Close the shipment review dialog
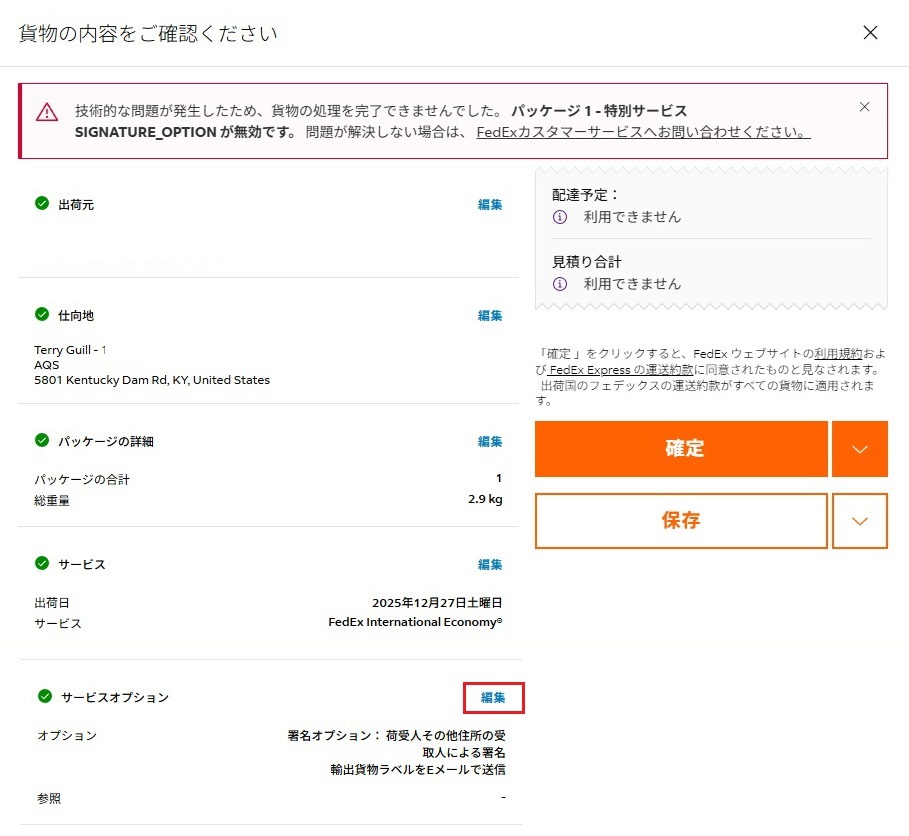909x836 pixels. click(870, 33)
